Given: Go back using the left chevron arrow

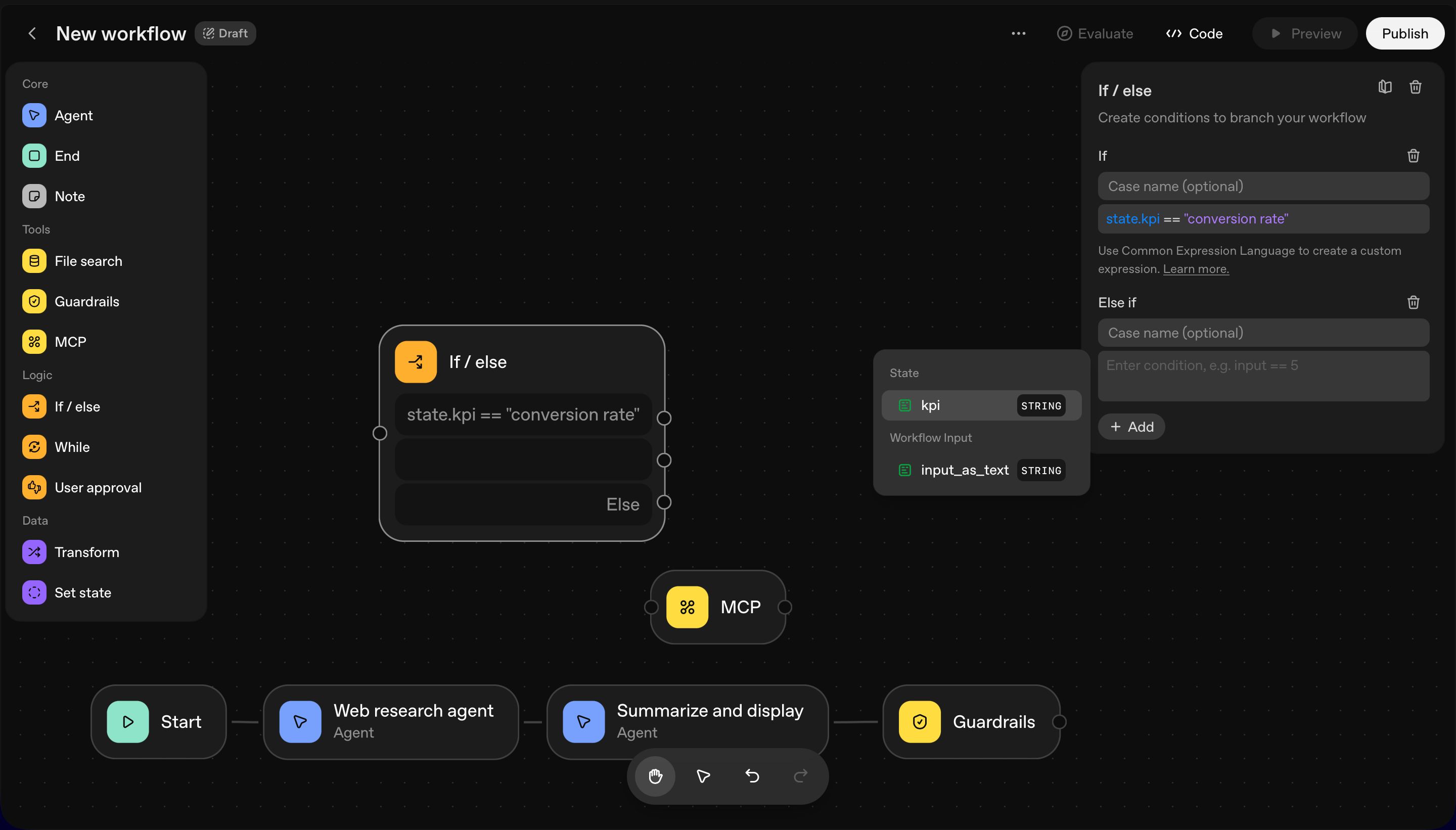Looking at the screenshot, I should [x=32, y=34].
